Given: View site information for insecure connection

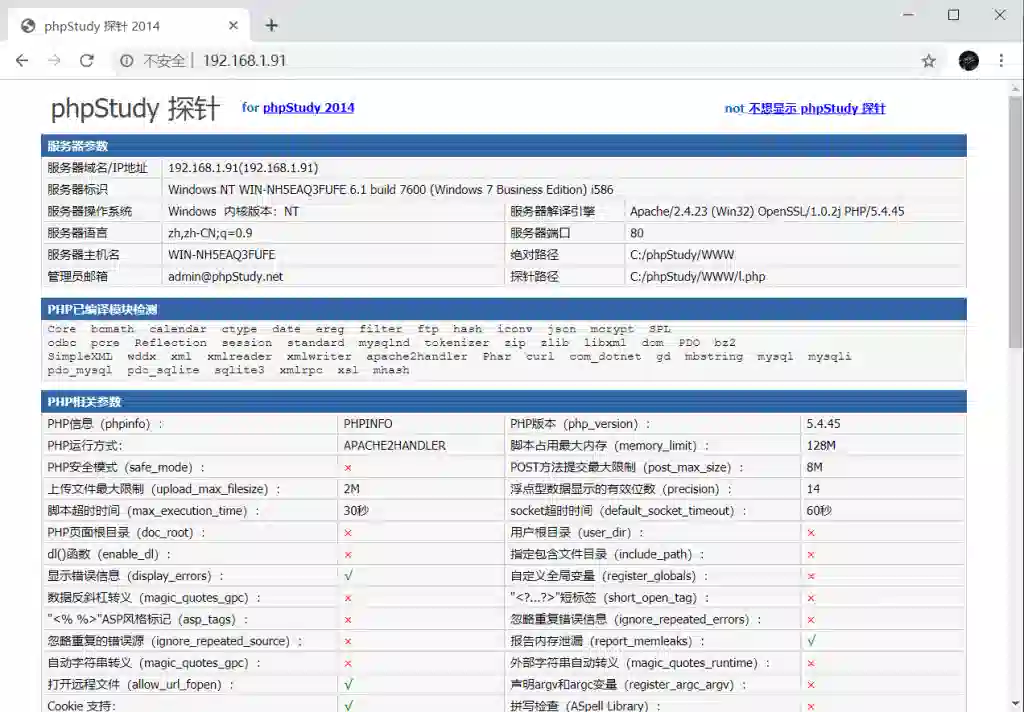Looking at the screenshot, I should pos(127,61).
